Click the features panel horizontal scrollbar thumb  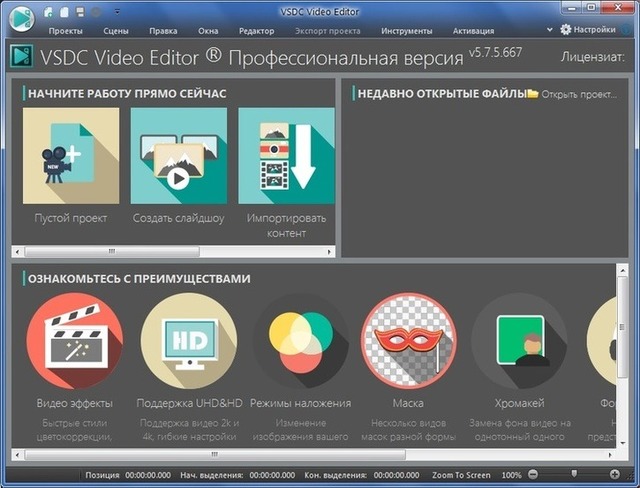(215, 455)
